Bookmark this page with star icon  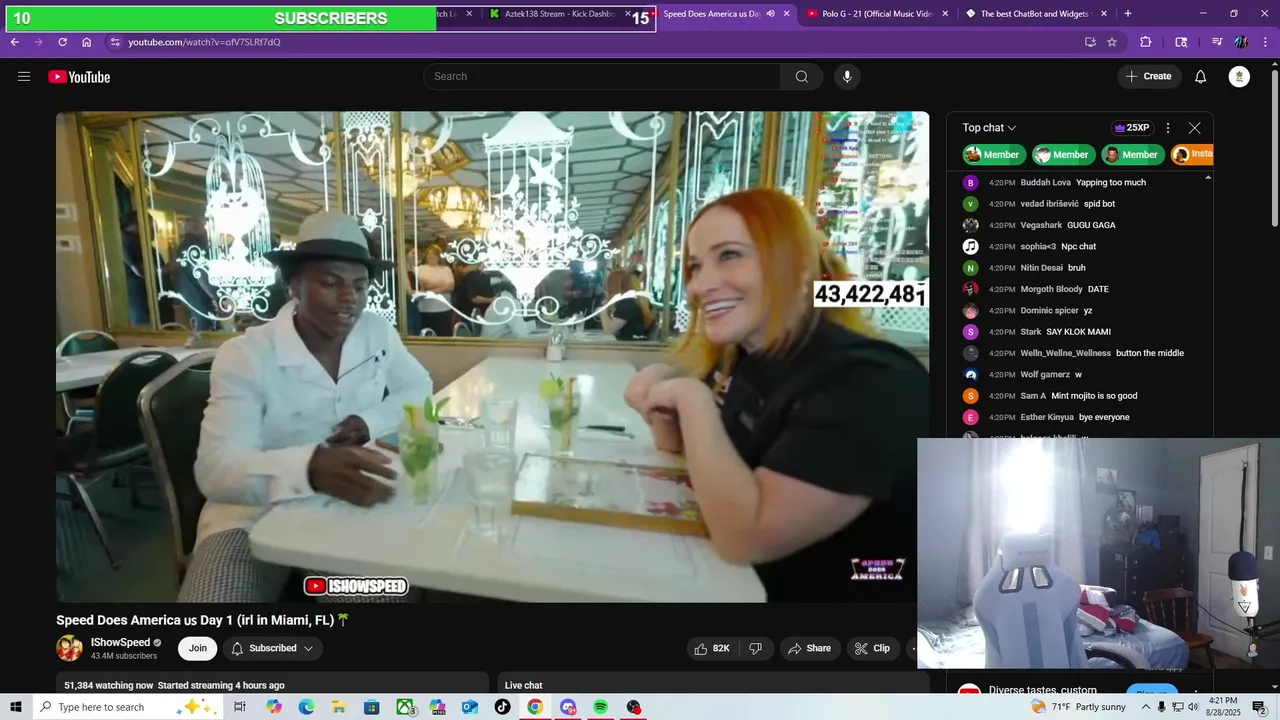pos(1112,42)
